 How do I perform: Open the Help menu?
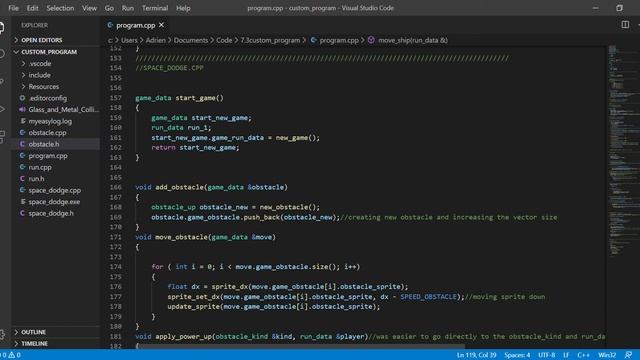(x=183, y=8)
